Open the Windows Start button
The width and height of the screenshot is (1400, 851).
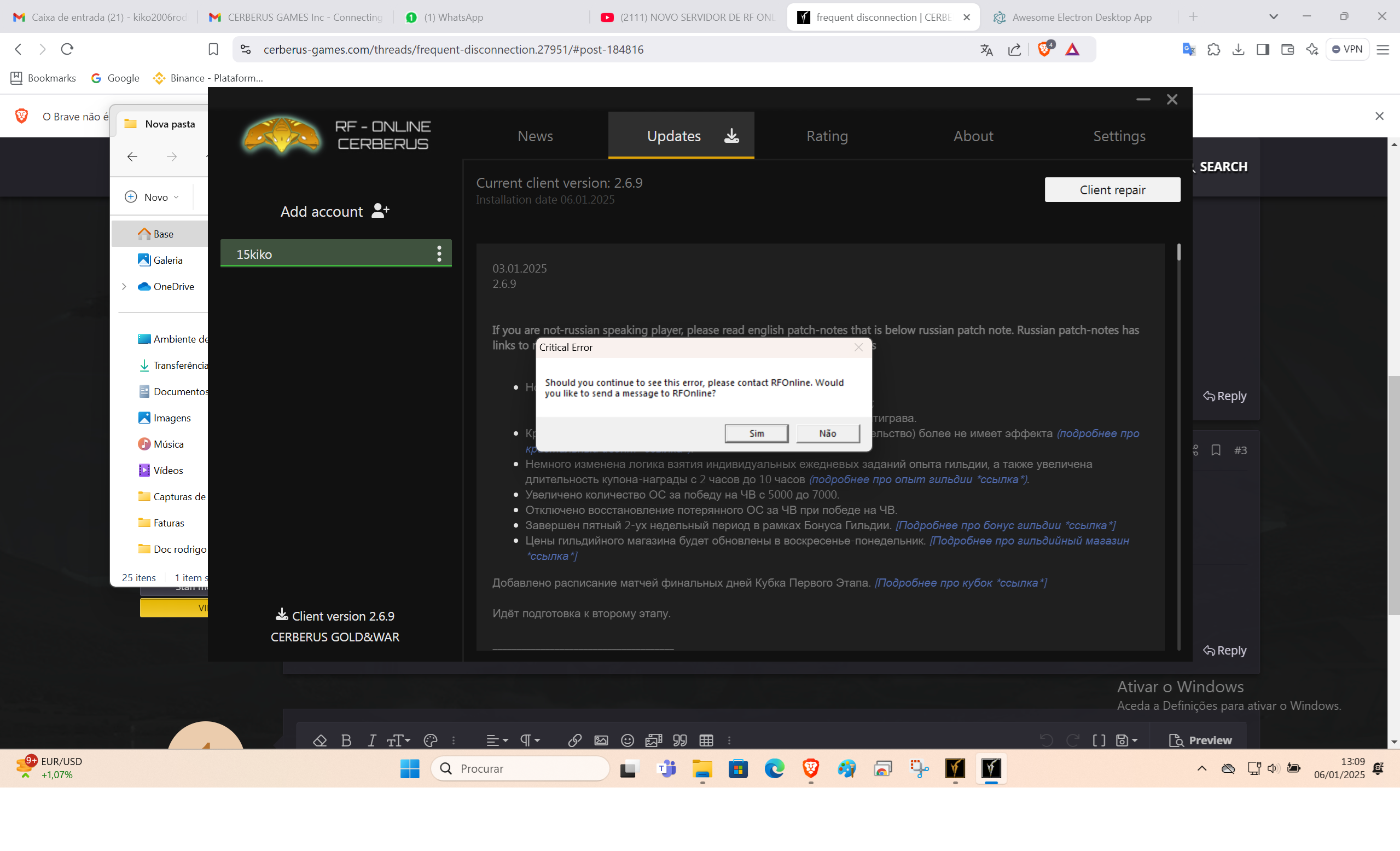click(410, 768)
